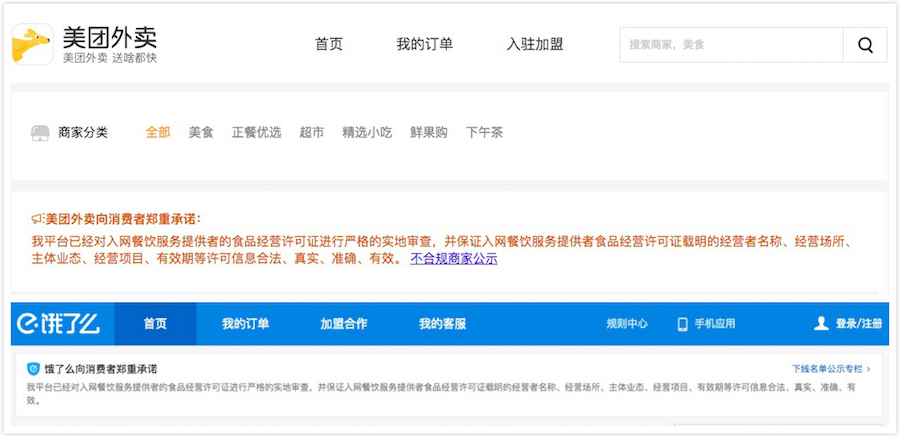Viewport: 900px width, 438px height.
Task: Click the merchant category store icon
Action: pos(40,133)
